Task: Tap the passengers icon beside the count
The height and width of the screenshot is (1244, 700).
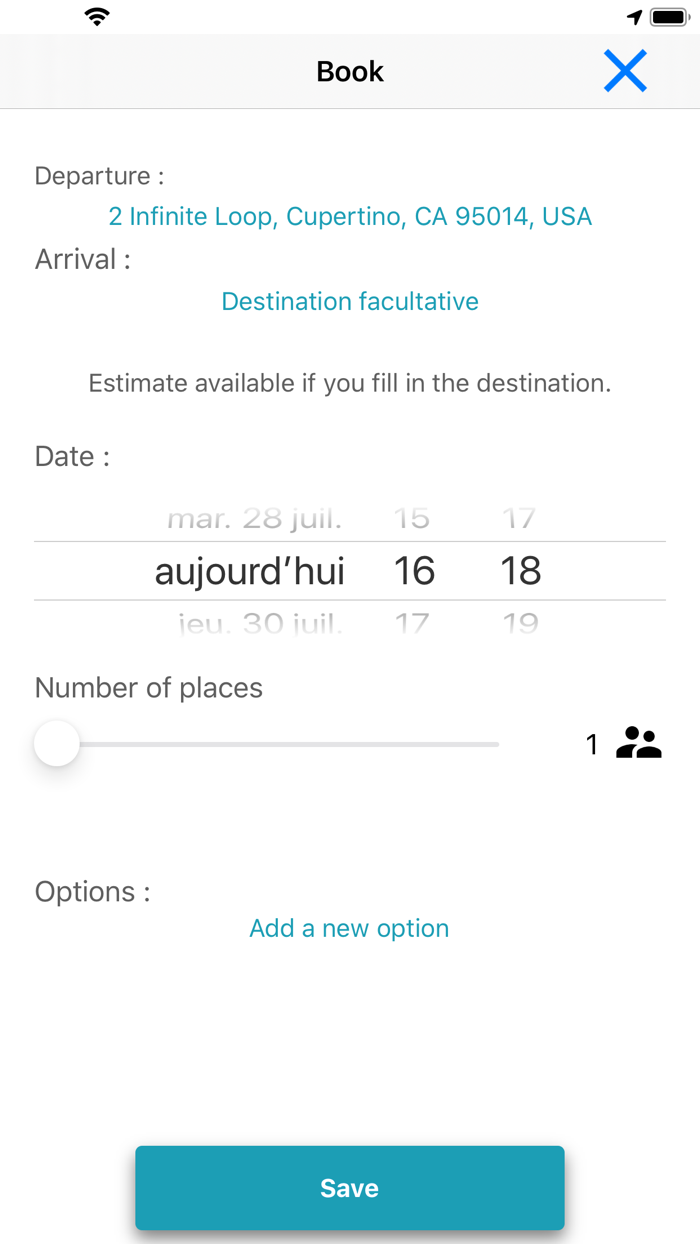Action: tap(638, 743)
